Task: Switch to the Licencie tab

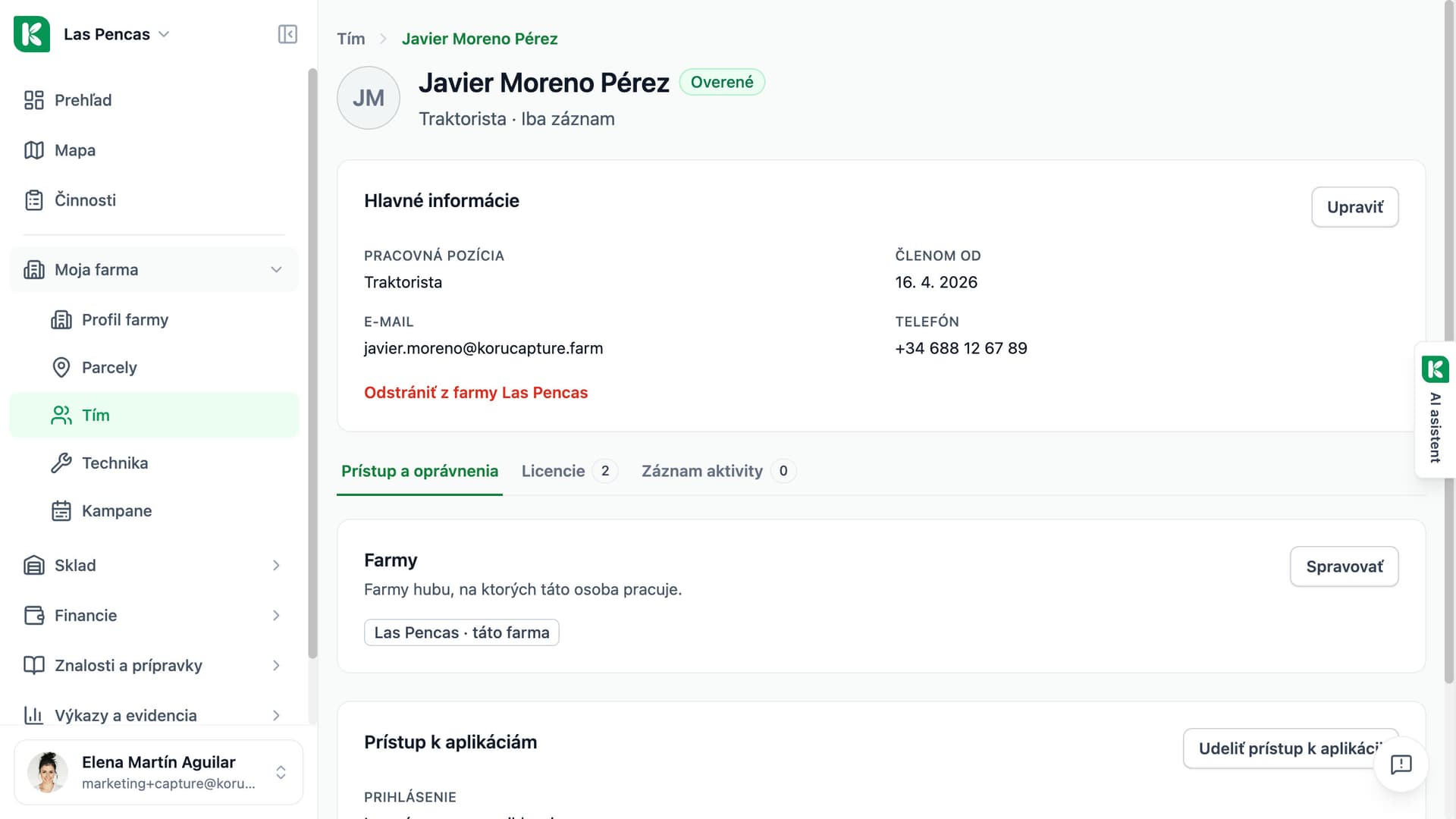Action: (570, 471)
